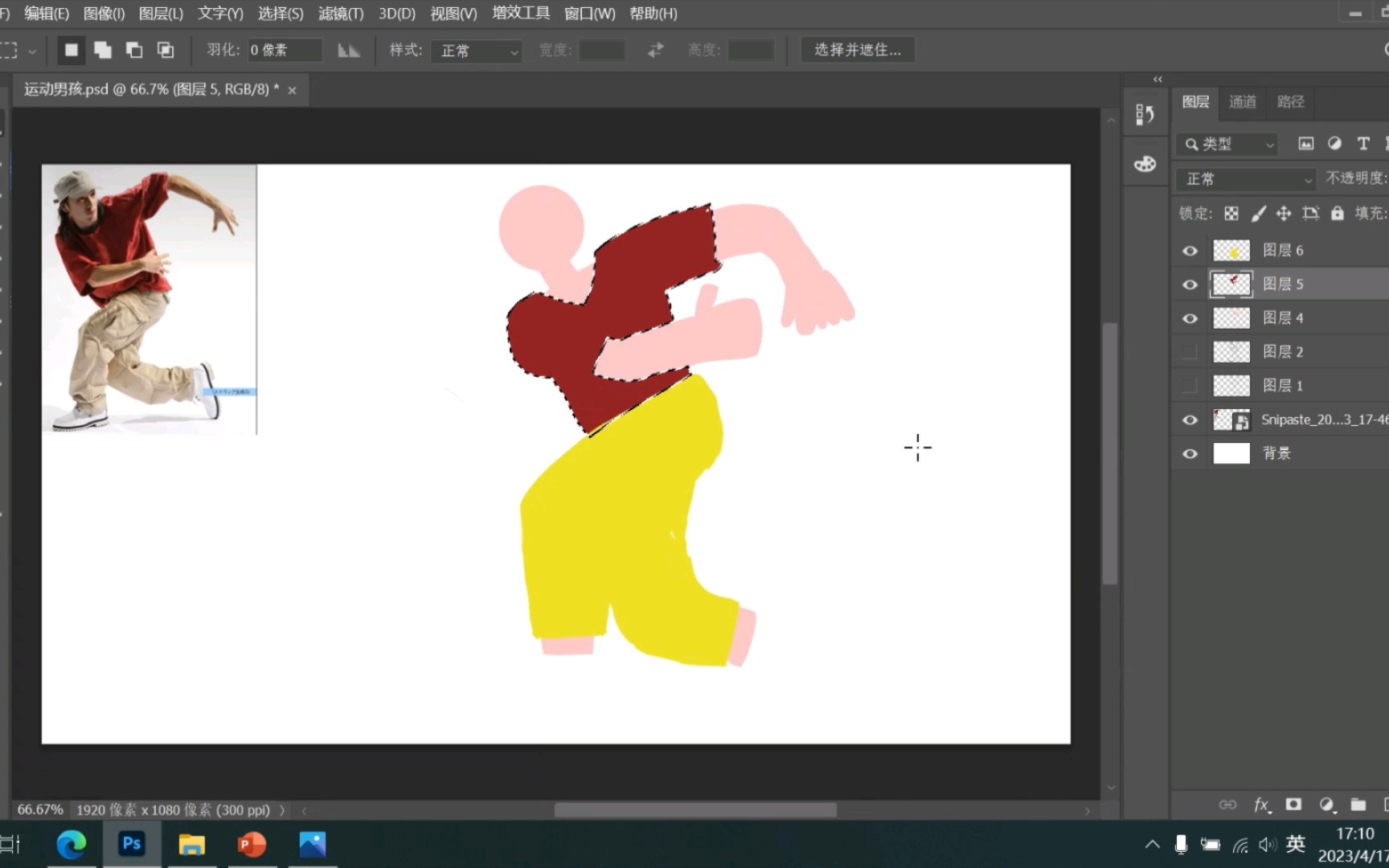Image resolution: width=1389 pixels, height=868 pixels.
Task: Hide the 背景 layer using its eye icon
Action: (x=1190, y=453)
